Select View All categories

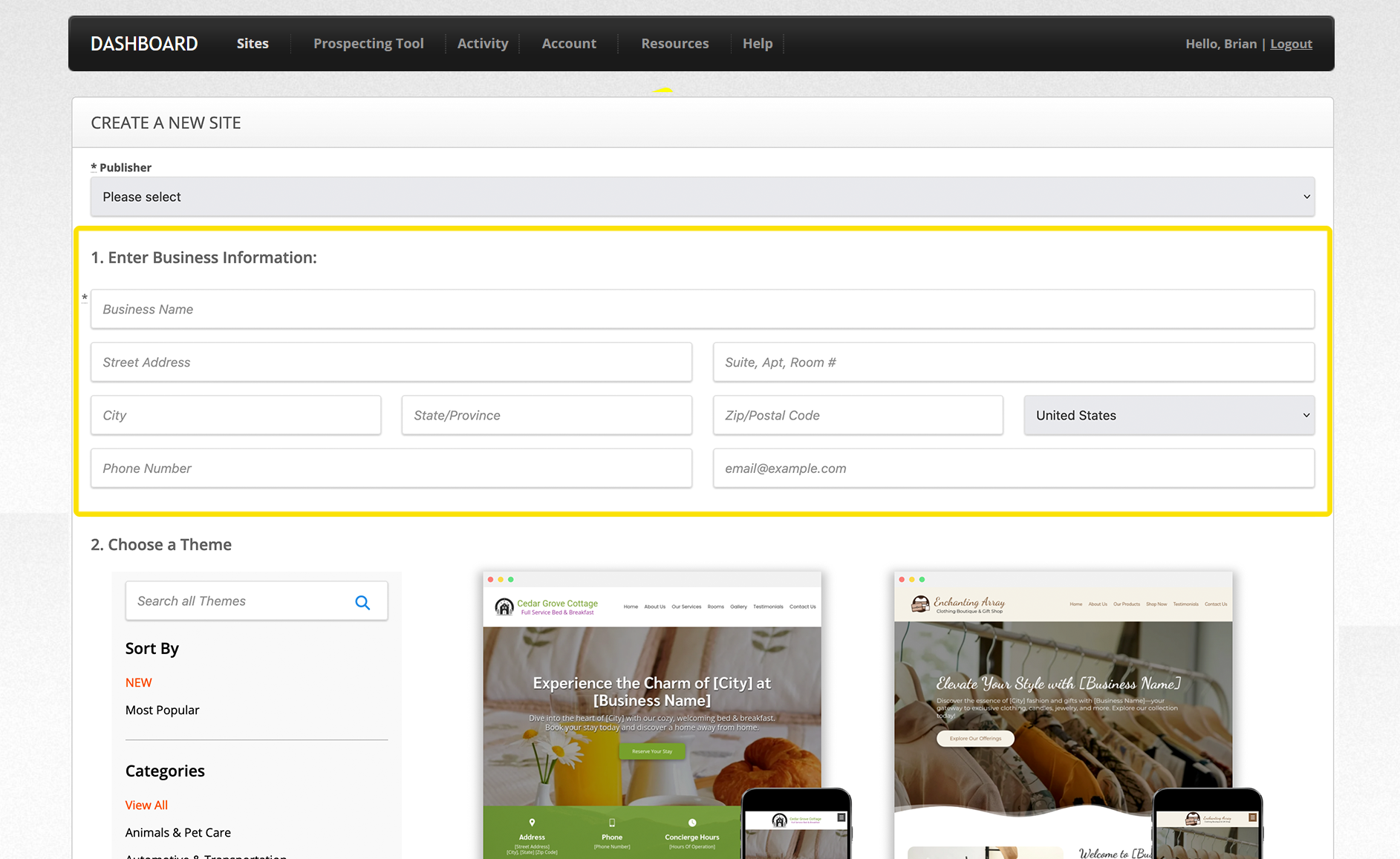coord(146,806)
